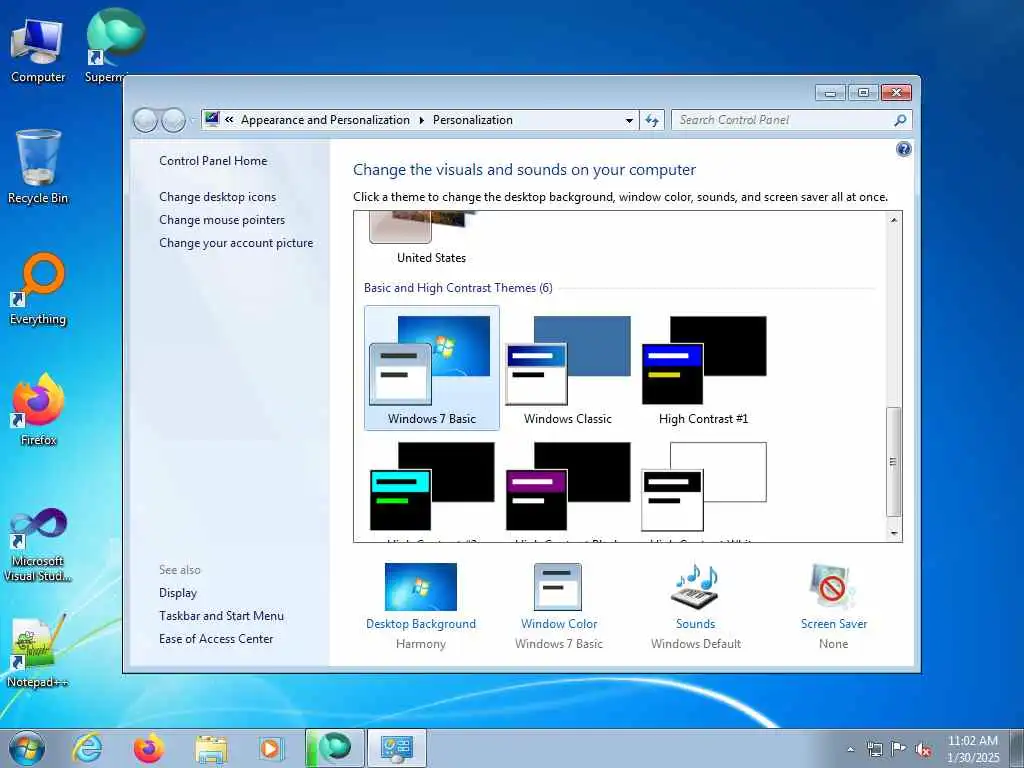This screenshot has height=768, width=1024.
Task: Select the Windows 7 Basic theme
Action: click(432, 368)
